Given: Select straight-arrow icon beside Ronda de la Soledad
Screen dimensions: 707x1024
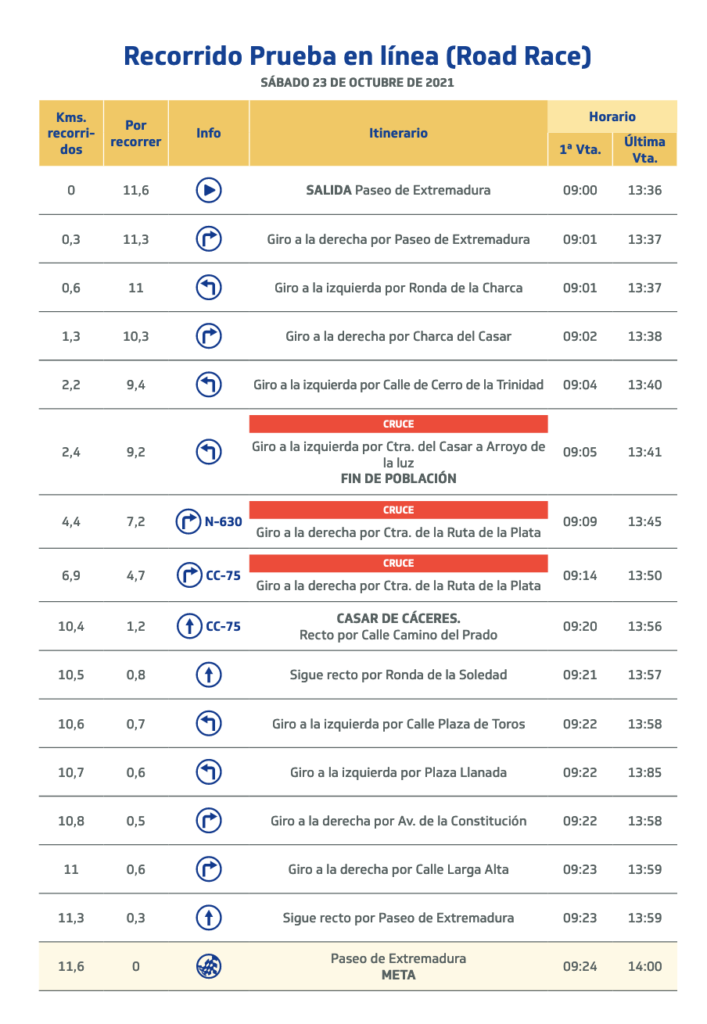Looking at the screenshot, I should point(208,675).
